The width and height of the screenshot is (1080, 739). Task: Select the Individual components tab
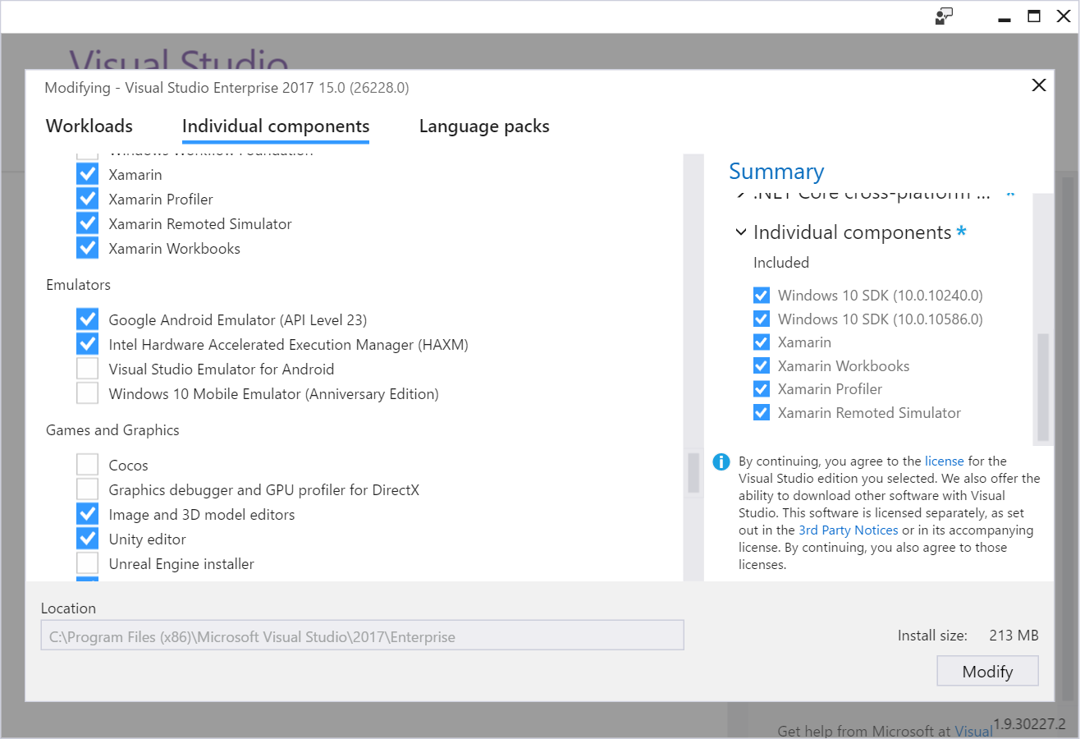(276, 127)
